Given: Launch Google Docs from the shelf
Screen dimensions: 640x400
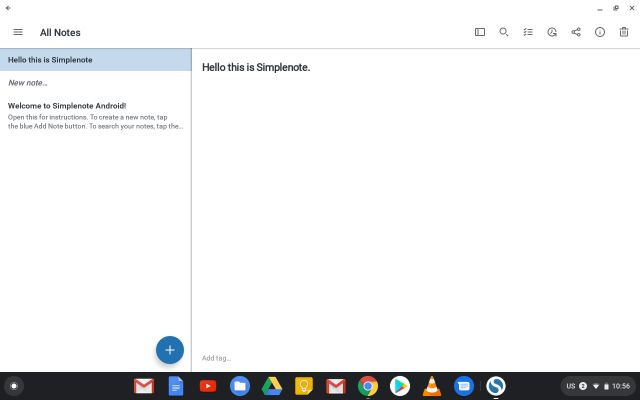Looking at the screenshot, I should point(176,386).
